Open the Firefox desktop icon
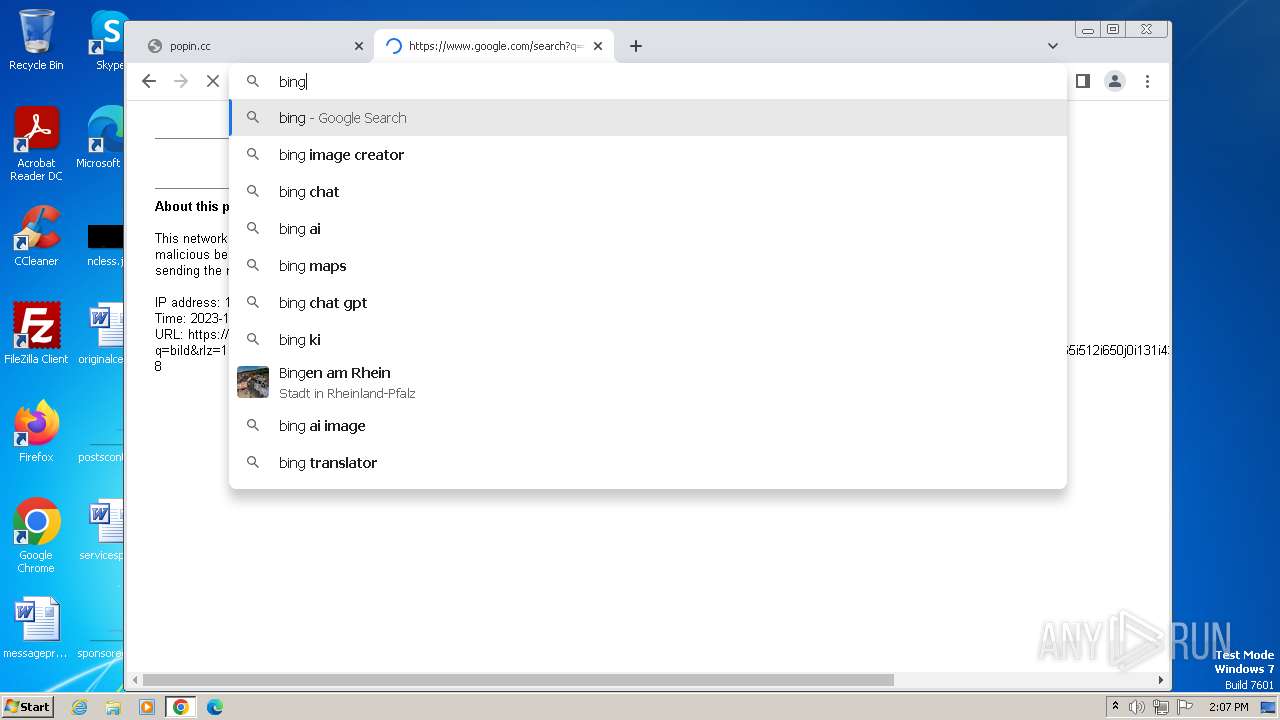Viewport: 1280px width, 720px height. [x=36, y=432]
